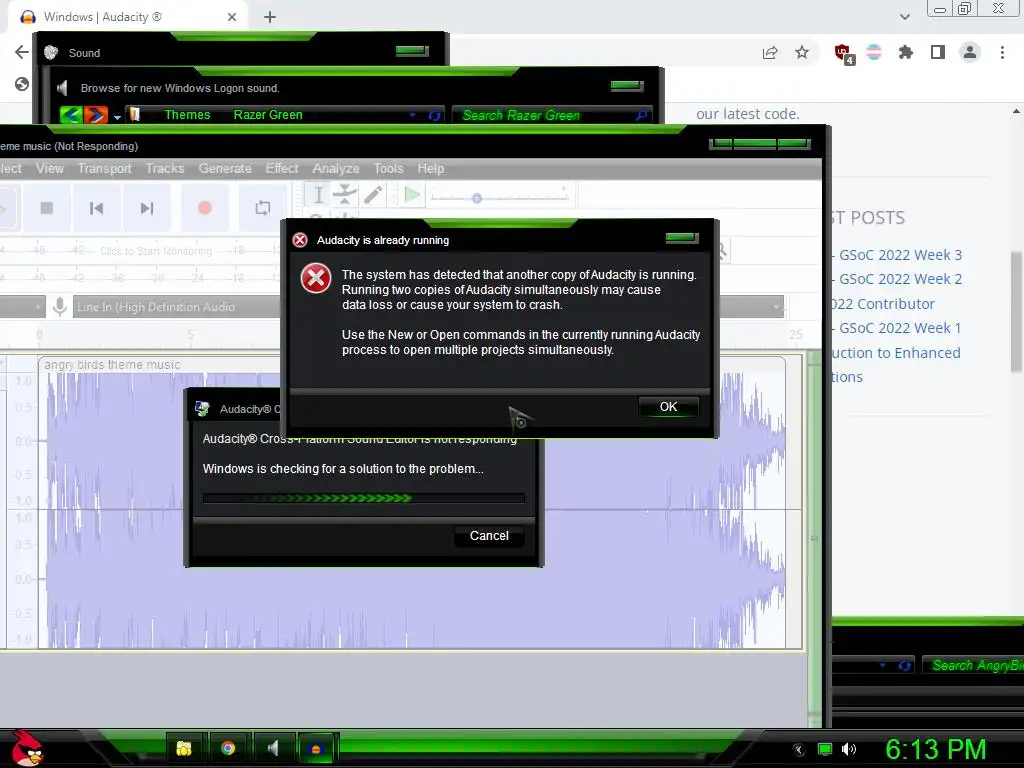The image size is (1024, 768).
Task: Click the search magnifier in Razer Green box
Action: (x=641, y=115)
